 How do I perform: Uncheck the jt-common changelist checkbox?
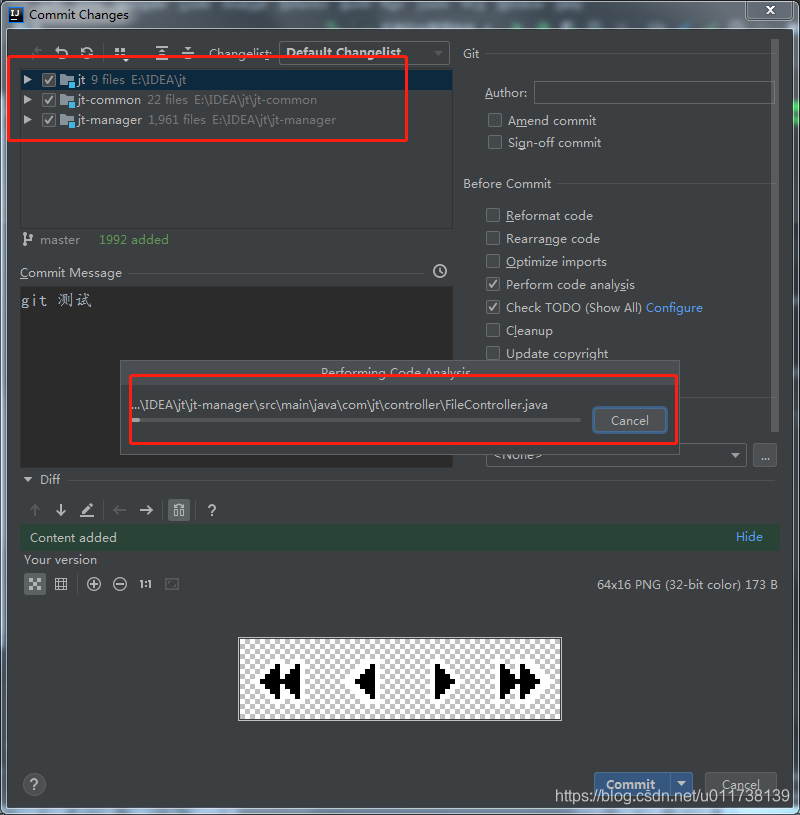[47, 99]
